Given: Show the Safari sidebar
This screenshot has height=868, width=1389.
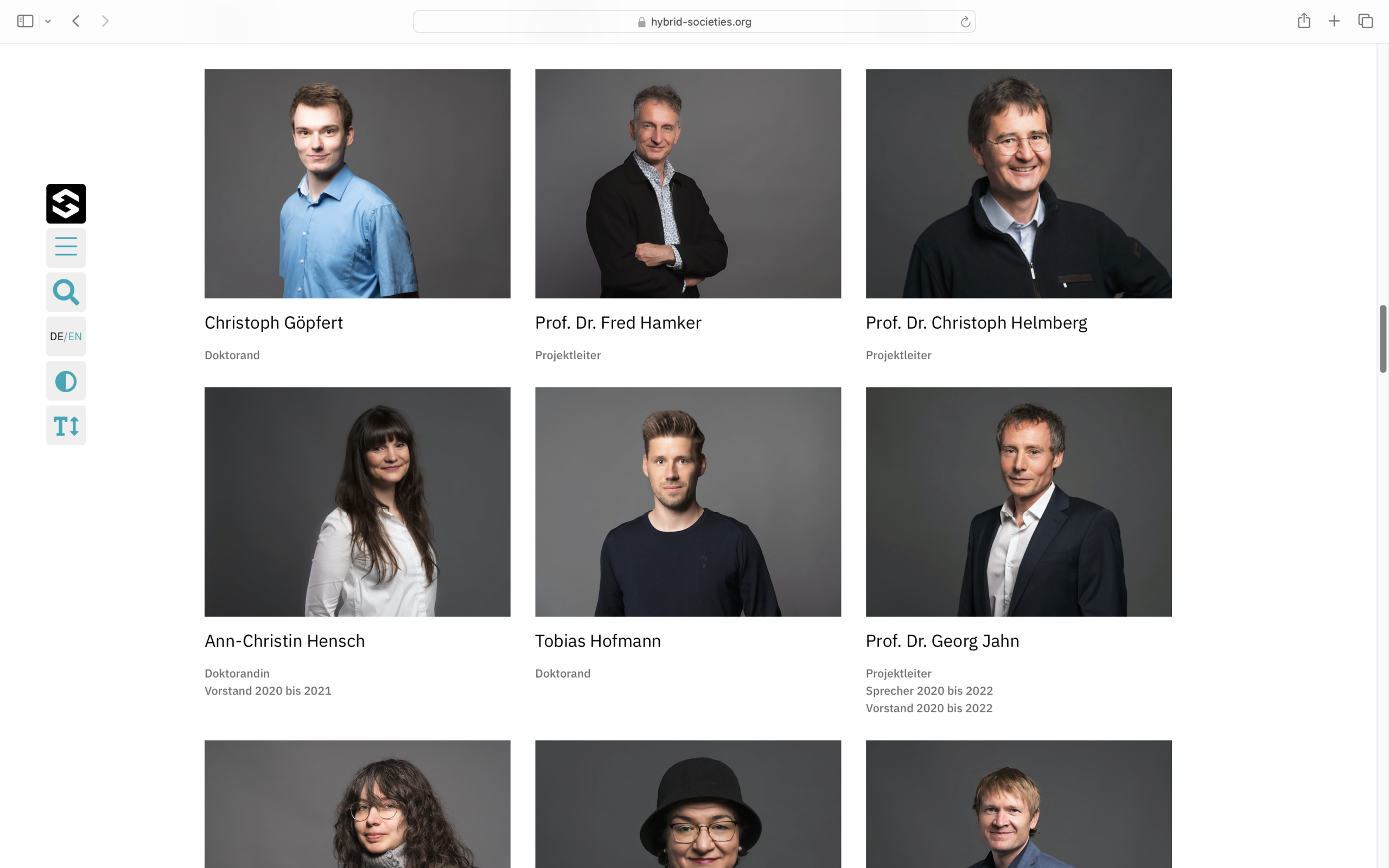Looking at the screenshot, I should click(26, 21).
